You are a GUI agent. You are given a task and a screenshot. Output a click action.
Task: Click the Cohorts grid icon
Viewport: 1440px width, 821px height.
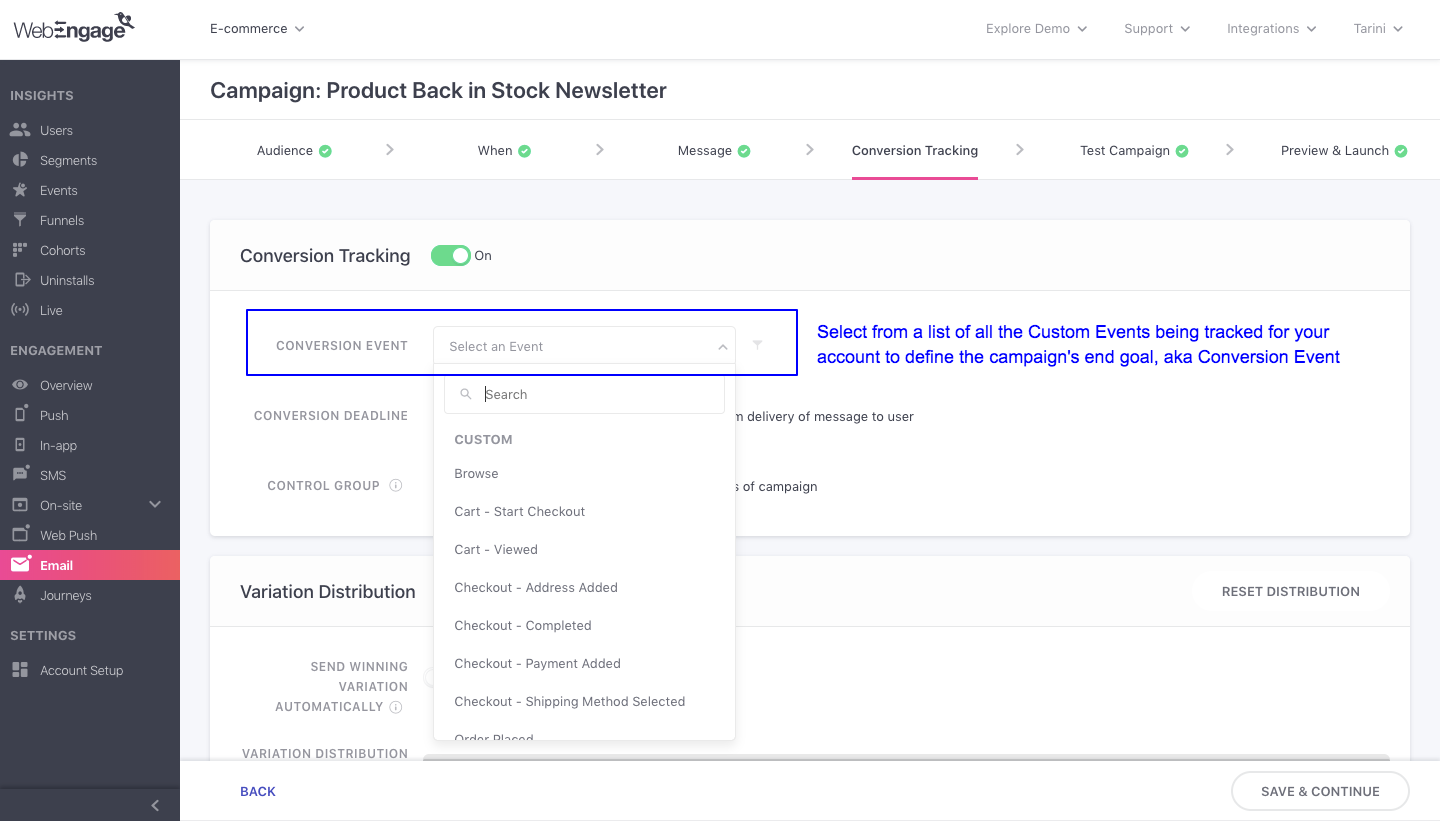(x=20, y=250)
